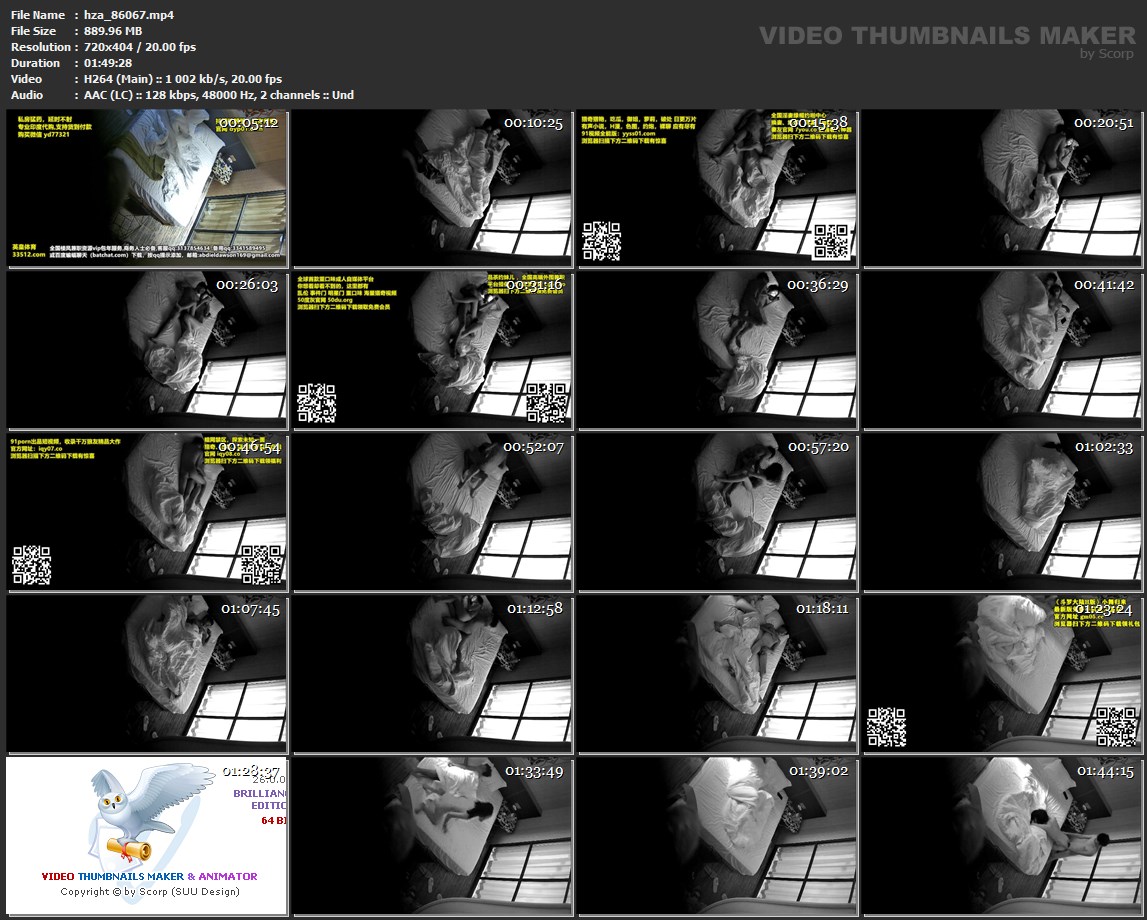Click the thumbnail stamped 00:57:20
1147x920 pixels.
717,512
